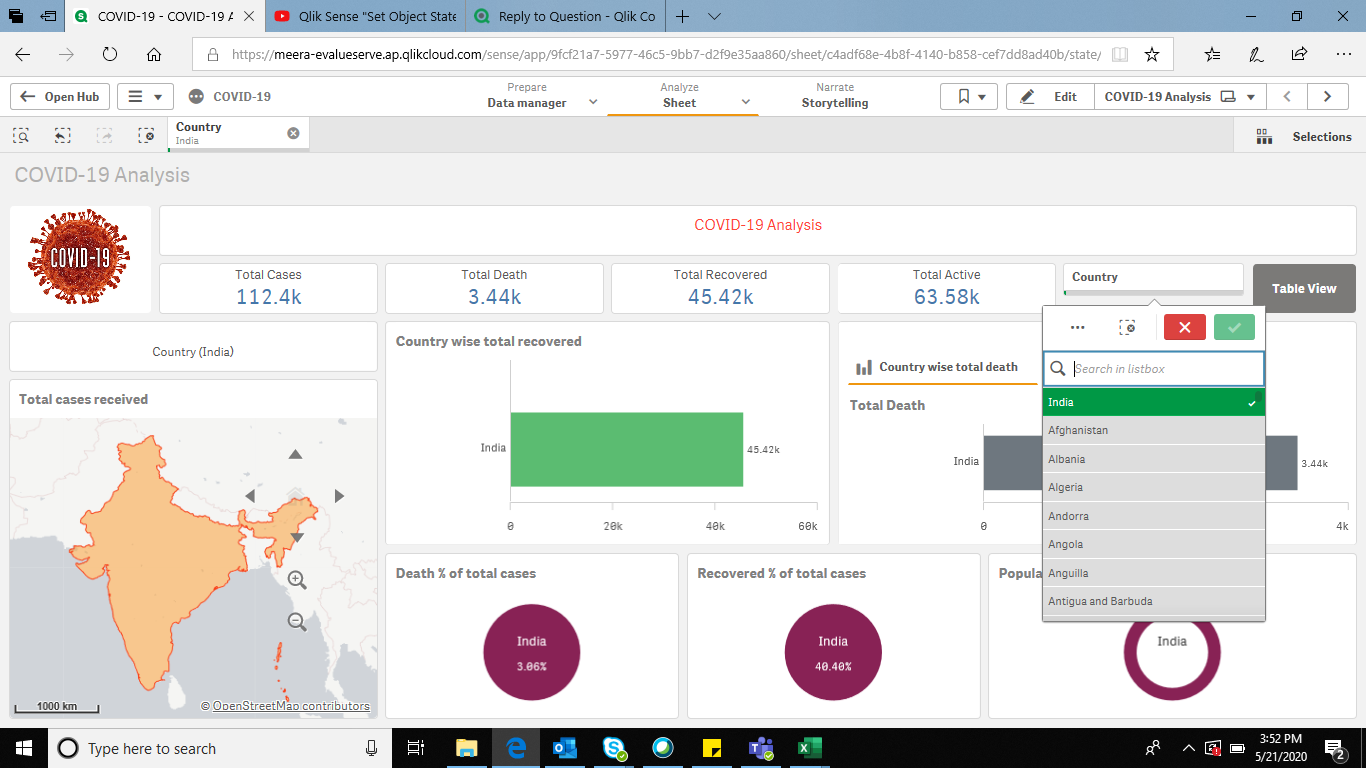The image size is (1366, 768).
Task: Confirm listbox selection with green checkmark
Action: pos(1233,327)
